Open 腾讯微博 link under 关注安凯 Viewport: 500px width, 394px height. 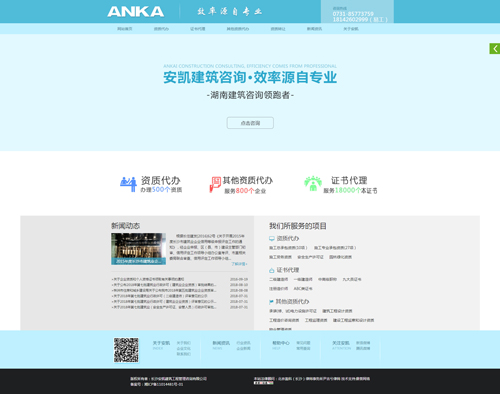(x=363, y=349)
